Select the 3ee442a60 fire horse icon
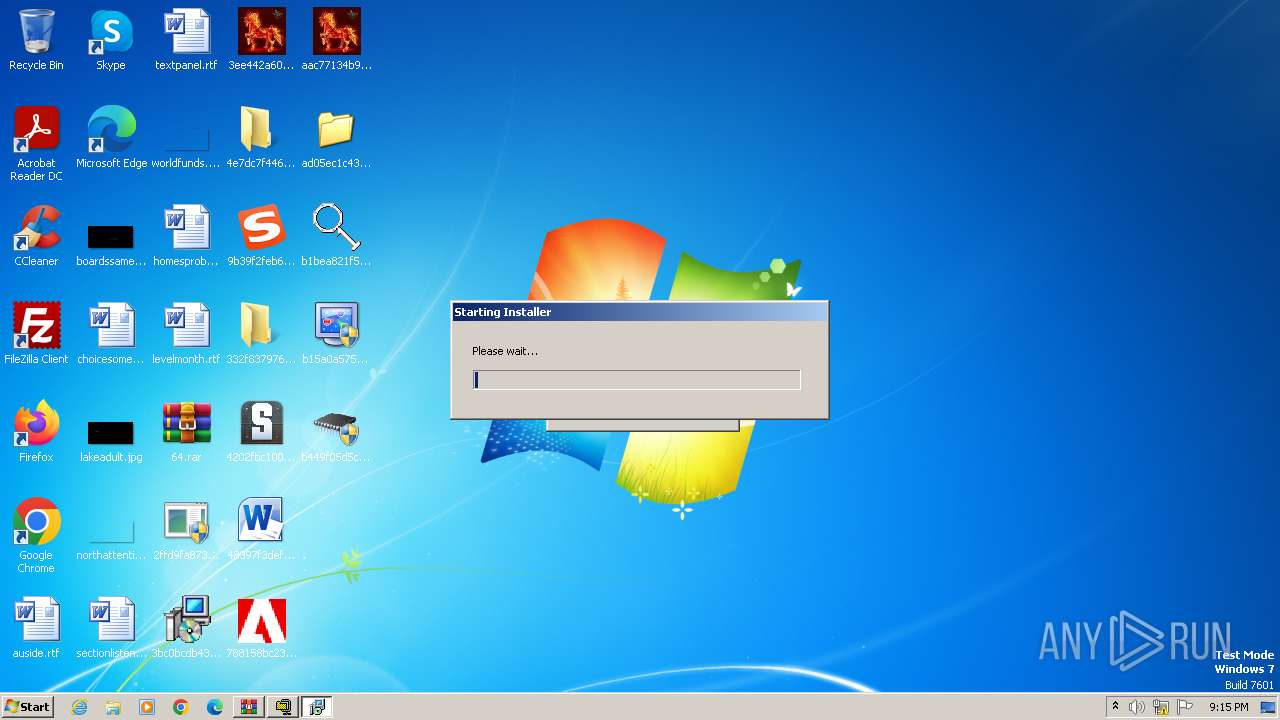 point(261,40)
